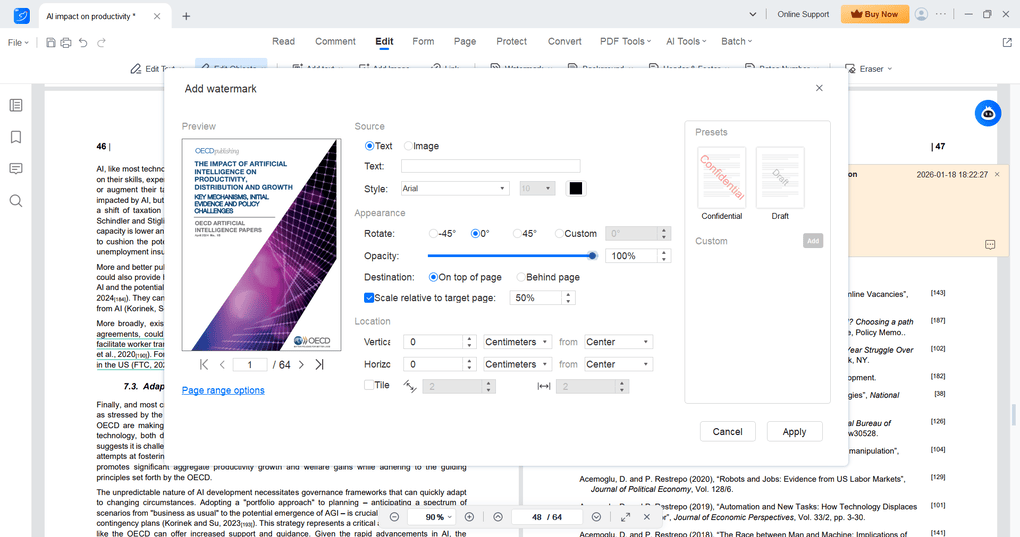Choose the -45° rotate option
The image size is (1020, 537).
(x=433, y=233)
